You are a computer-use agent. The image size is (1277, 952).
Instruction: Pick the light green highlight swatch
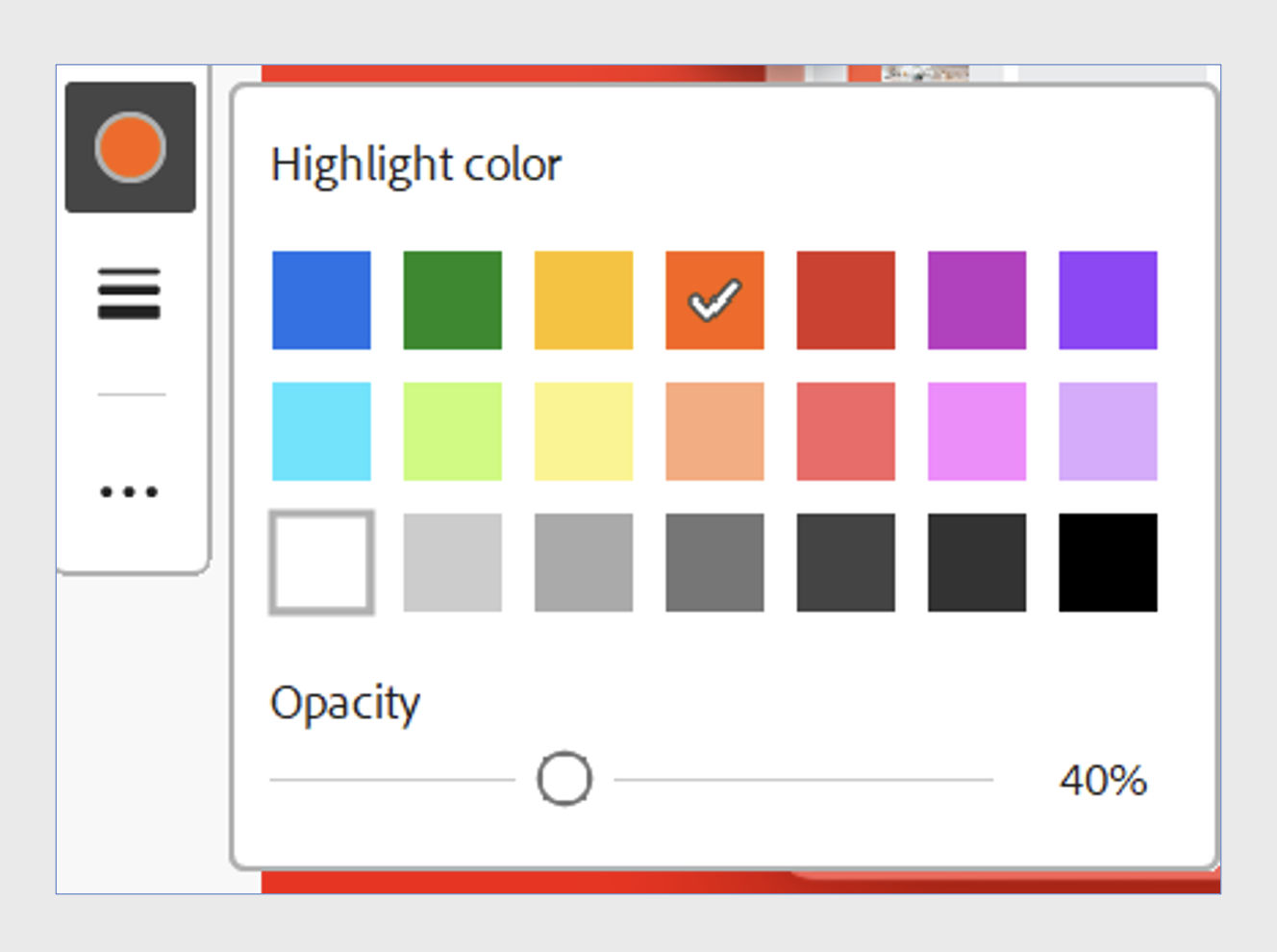pyautogui.click(x=453, y=432)
